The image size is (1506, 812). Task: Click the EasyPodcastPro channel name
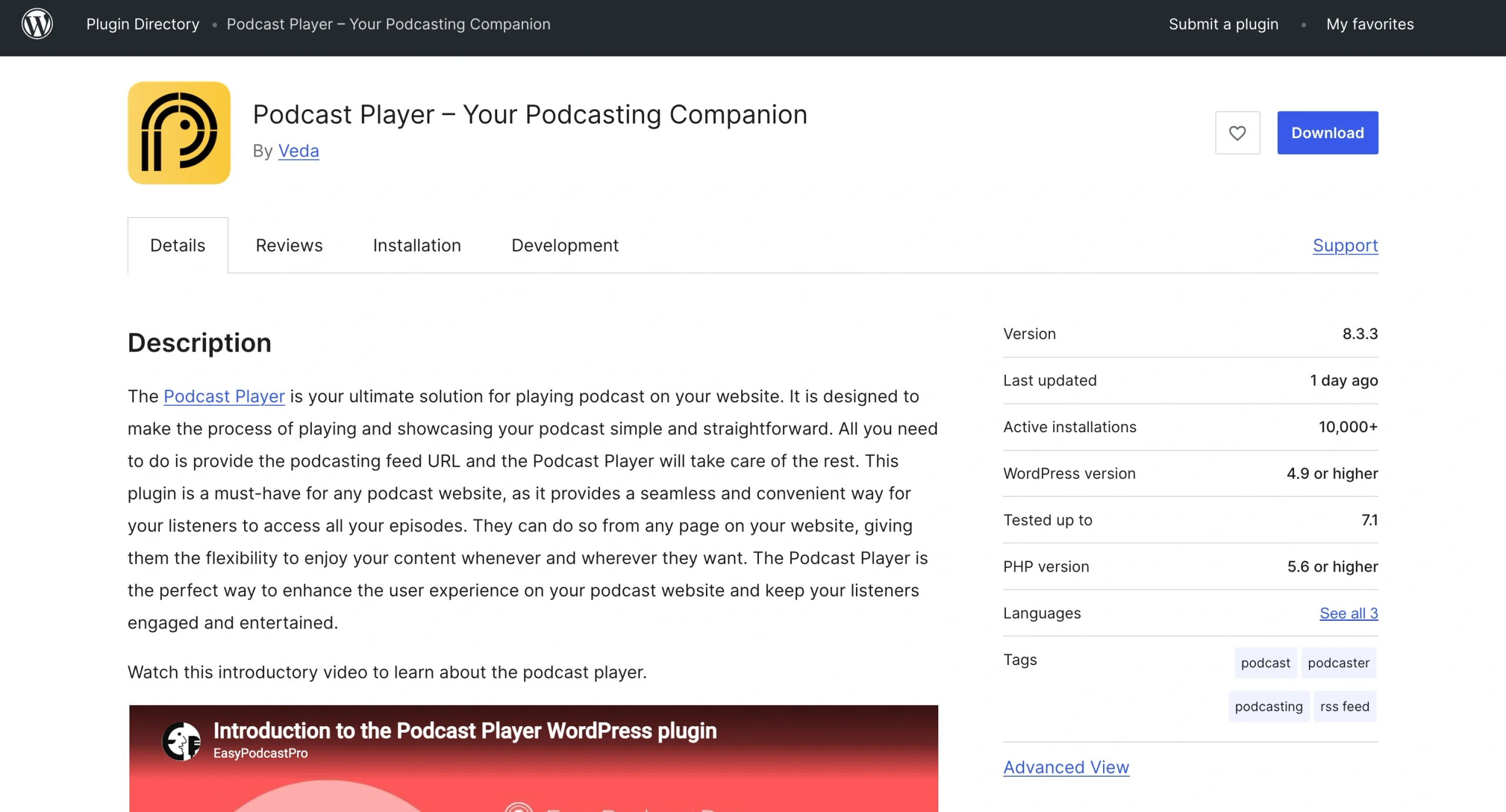[x=260, y=753]
